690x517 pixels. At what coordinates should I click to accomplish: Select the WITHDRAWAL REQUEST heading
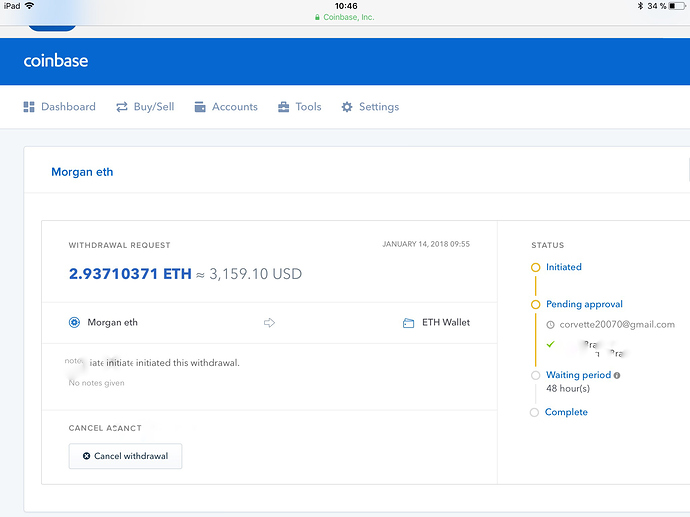pyautogui.click(x=119, y=245)
